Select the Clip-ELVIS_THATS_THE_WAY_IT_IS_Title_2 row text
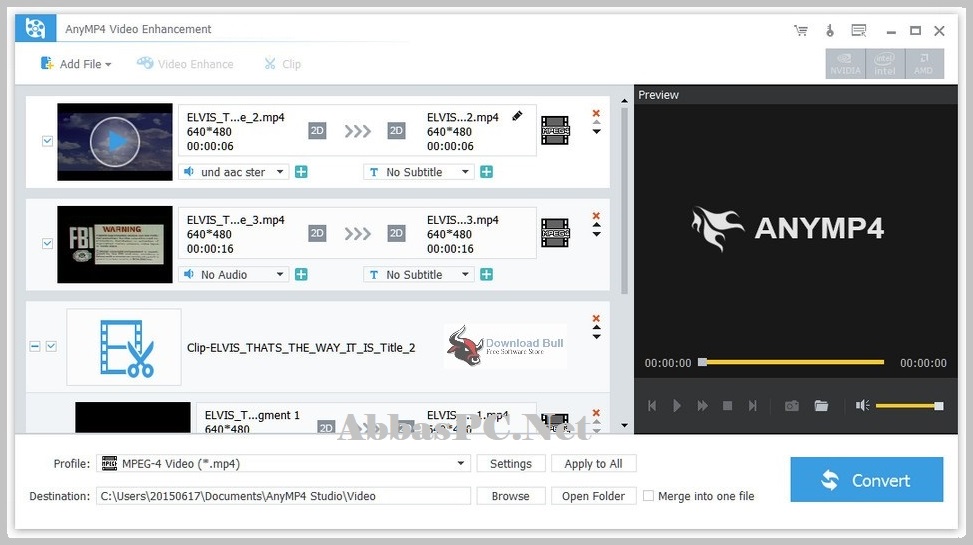This screenshot has width=973, height=545. point(301,348)
